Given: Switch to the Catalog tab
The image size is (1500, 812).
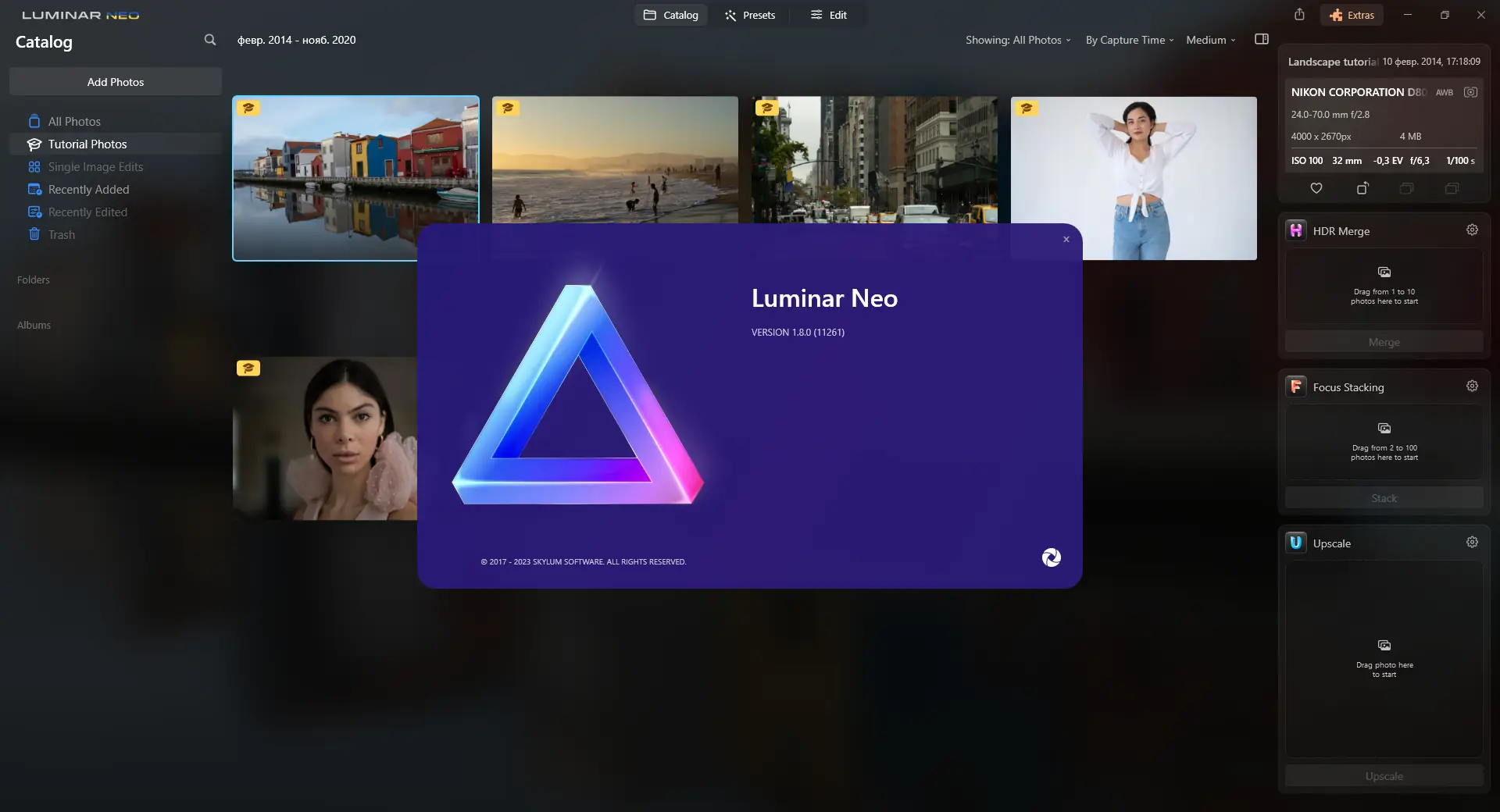Looking at the screenshot, I should pos(670,15).
